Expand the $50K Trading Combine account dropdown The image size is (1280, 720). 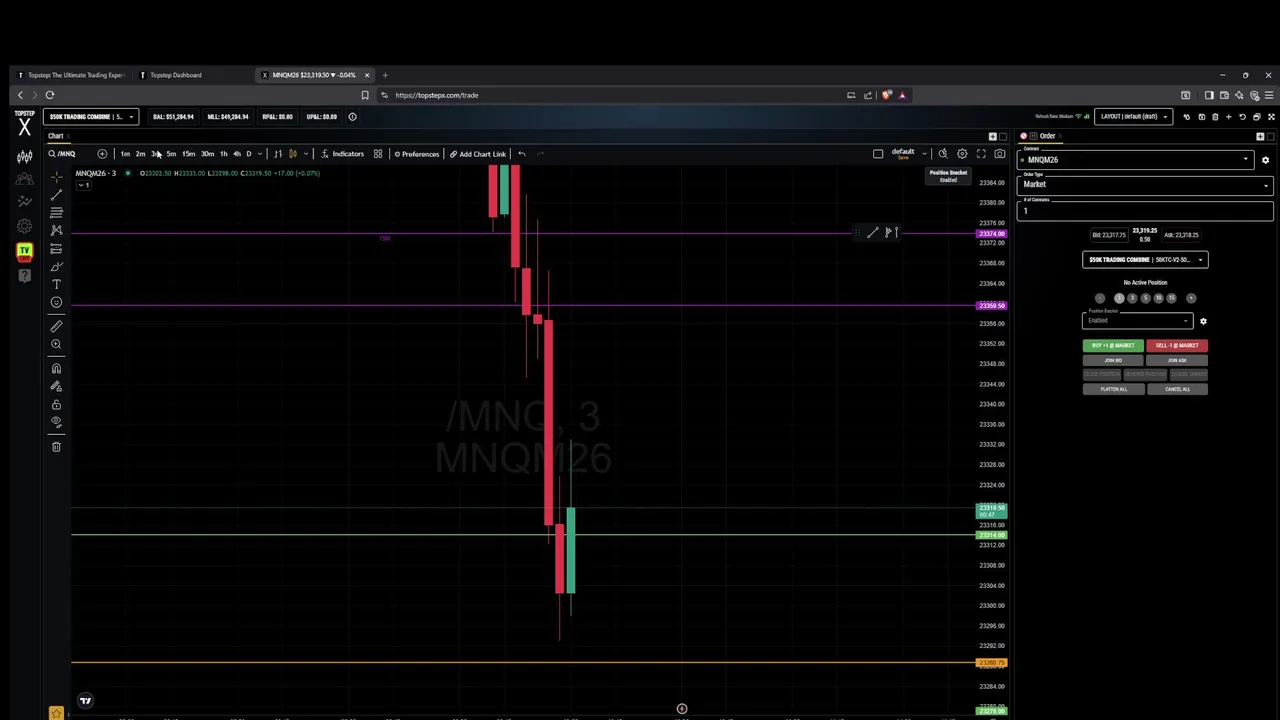point(91,117)
